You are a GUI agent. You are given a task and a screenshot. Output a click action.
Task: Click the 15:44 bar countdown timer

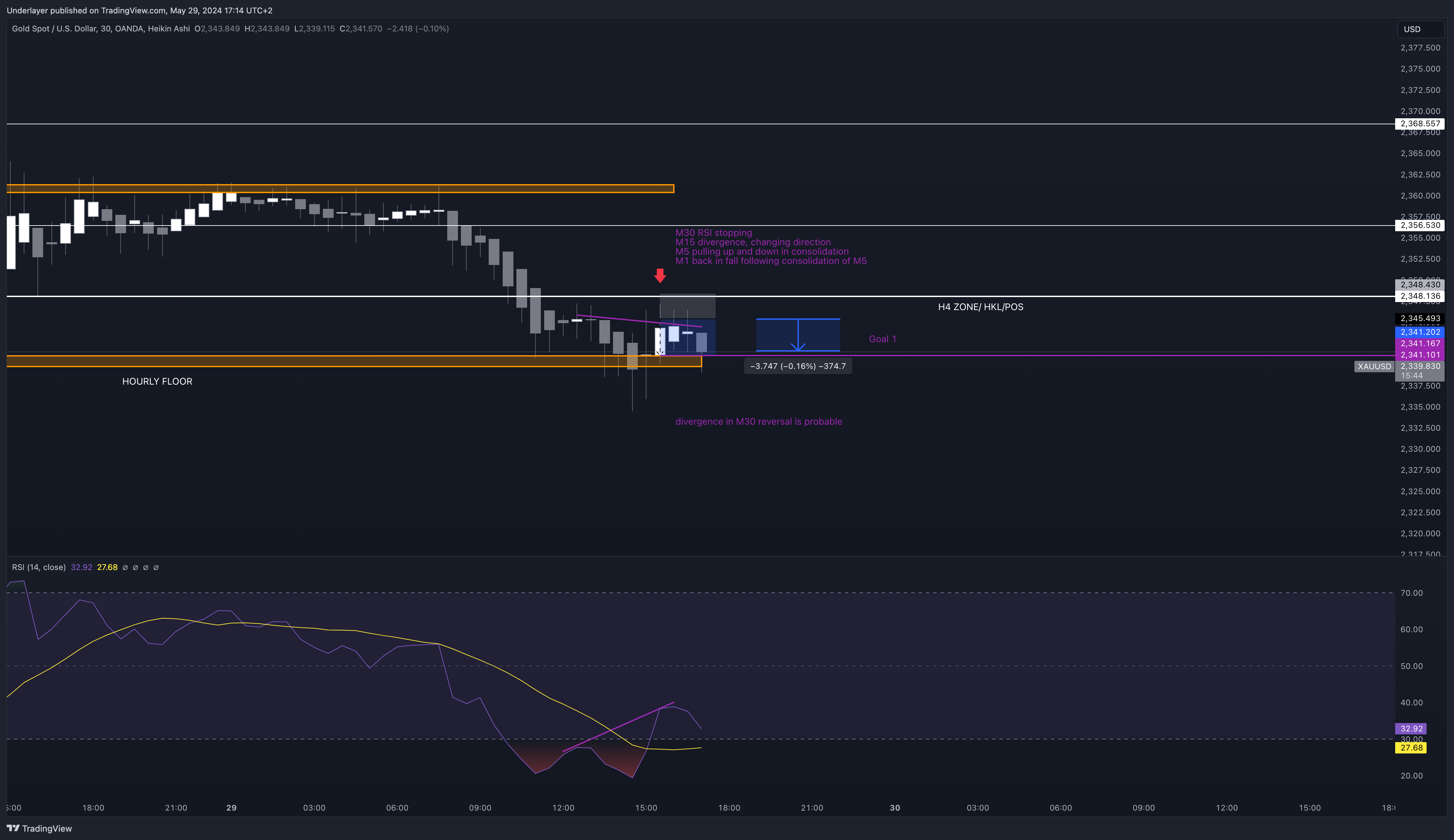(1411, 376)
